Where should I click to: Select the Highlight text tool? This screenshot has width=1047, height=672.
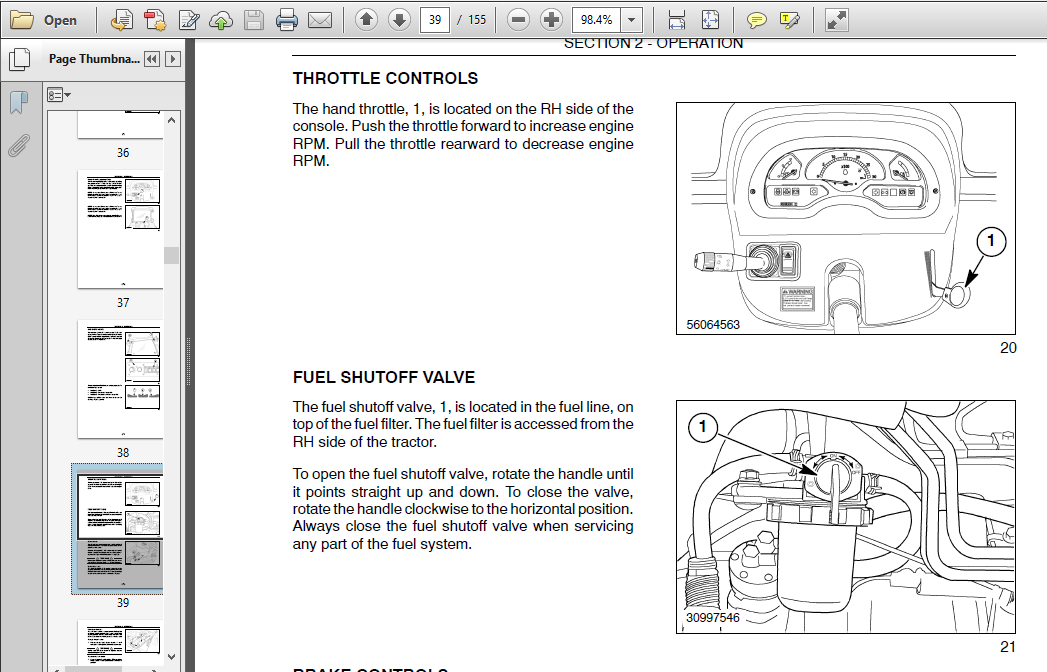[789, 20]
